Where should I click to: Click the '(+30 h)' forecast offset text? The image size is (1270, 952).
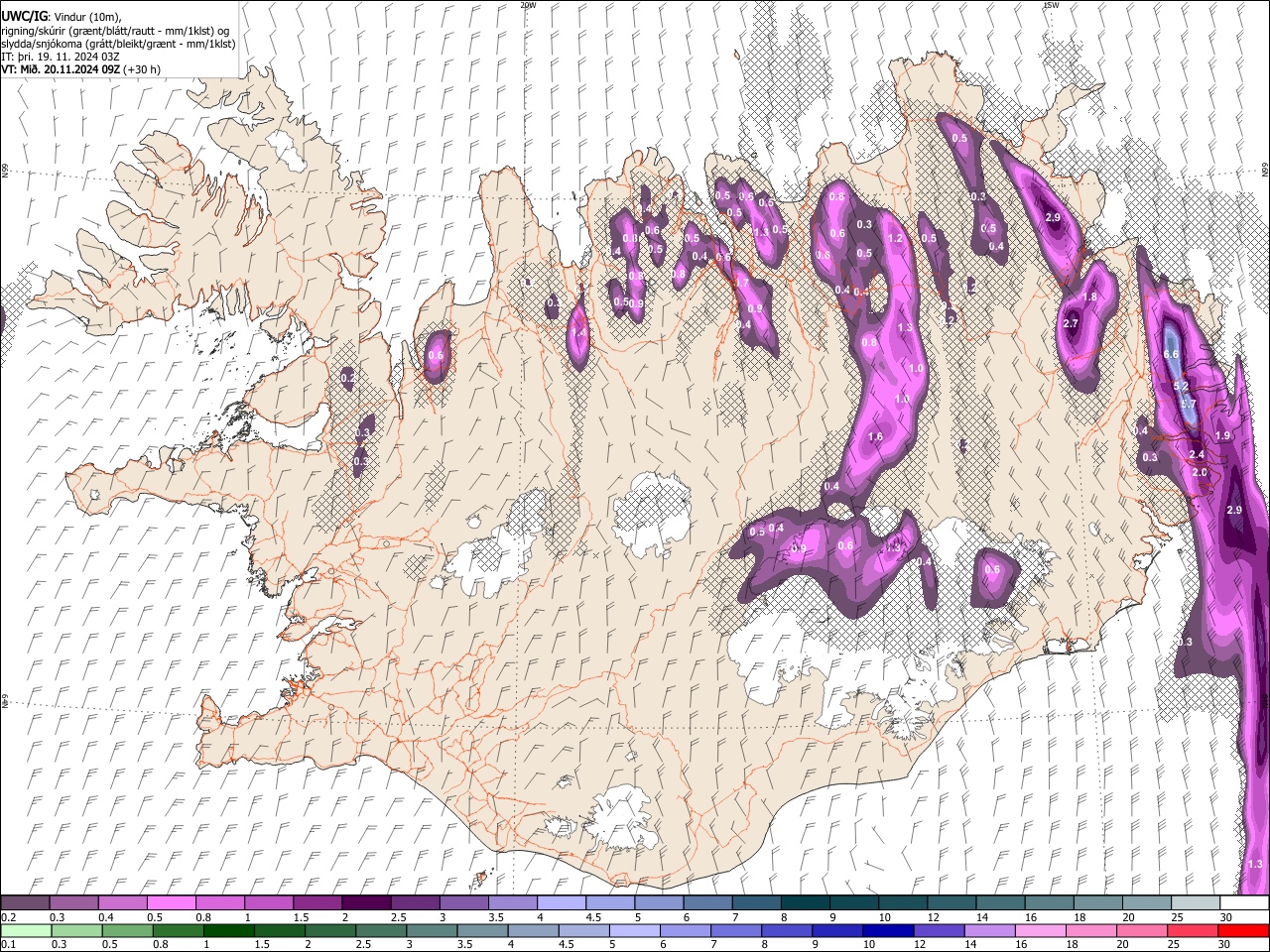pyautogui.click(x=143, y=69)
